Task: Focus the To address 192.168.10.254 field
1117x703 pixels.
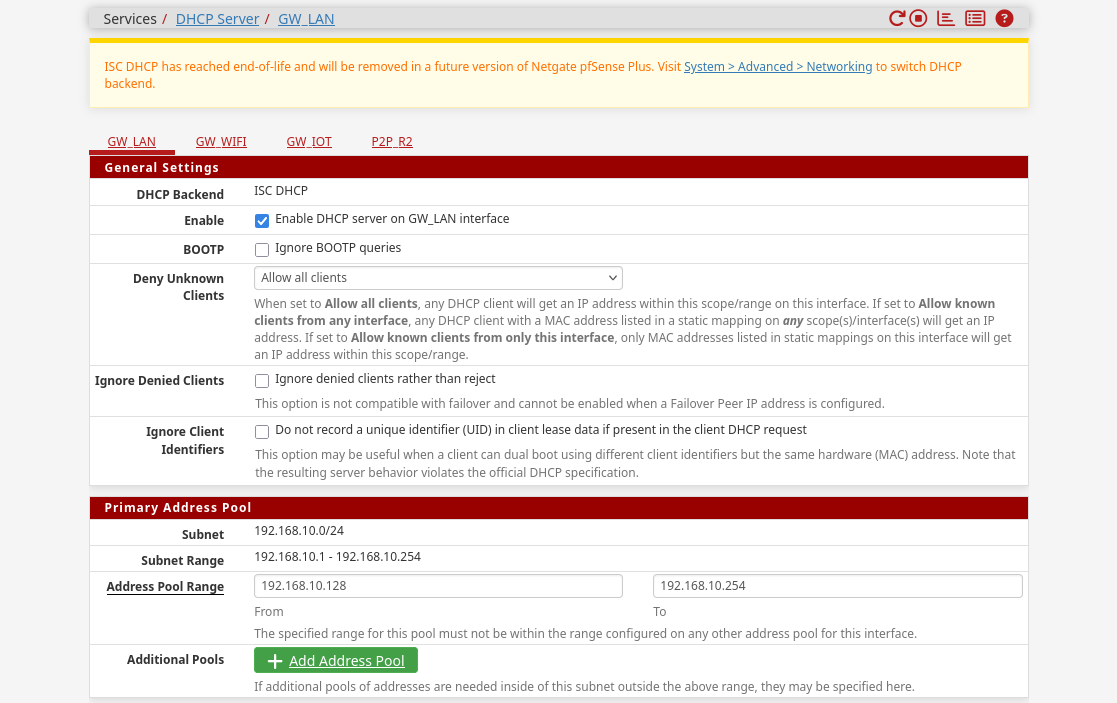Action: tap(838, 586)
